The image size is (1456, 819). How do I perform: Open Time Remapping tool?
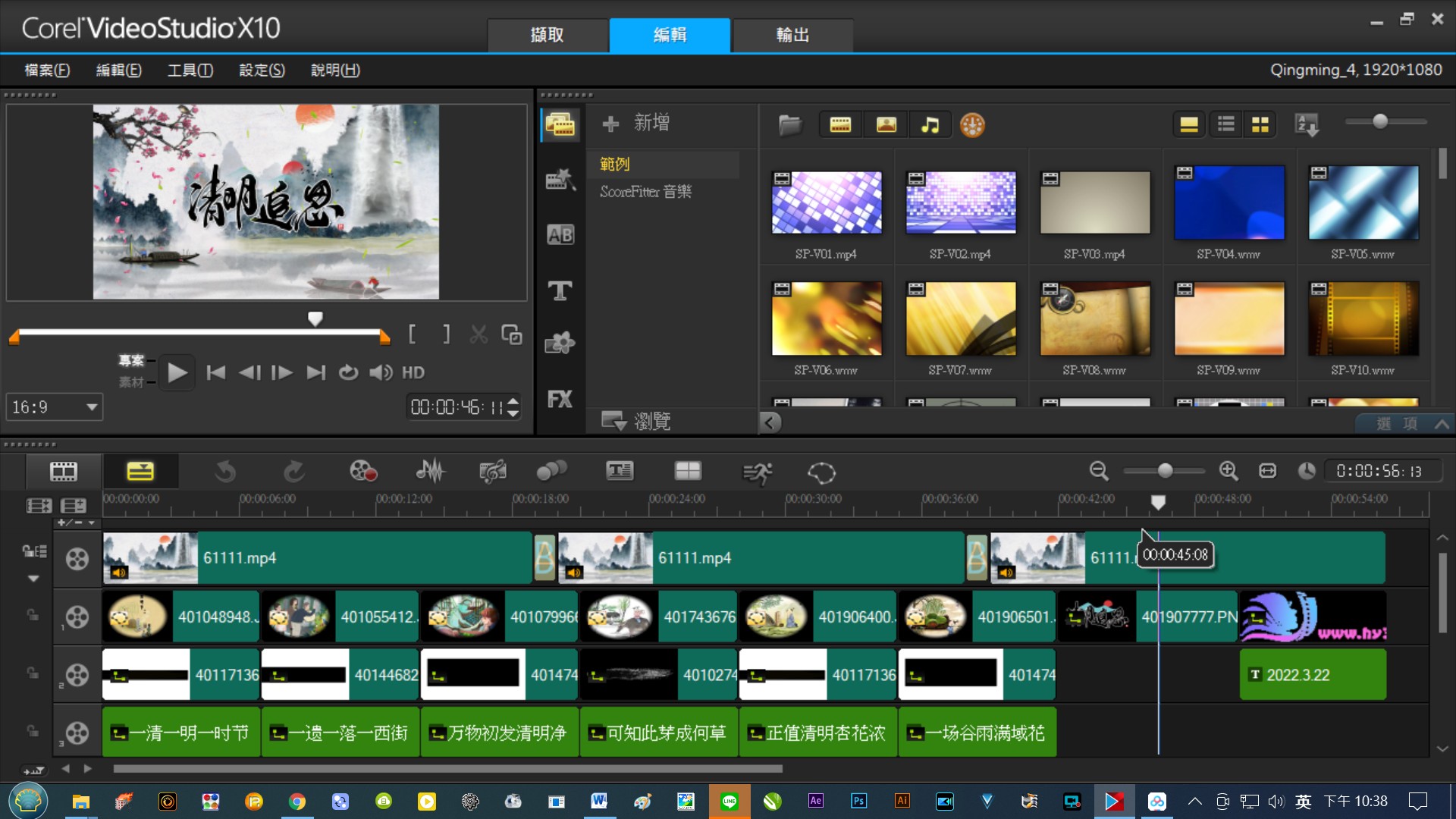757,473
